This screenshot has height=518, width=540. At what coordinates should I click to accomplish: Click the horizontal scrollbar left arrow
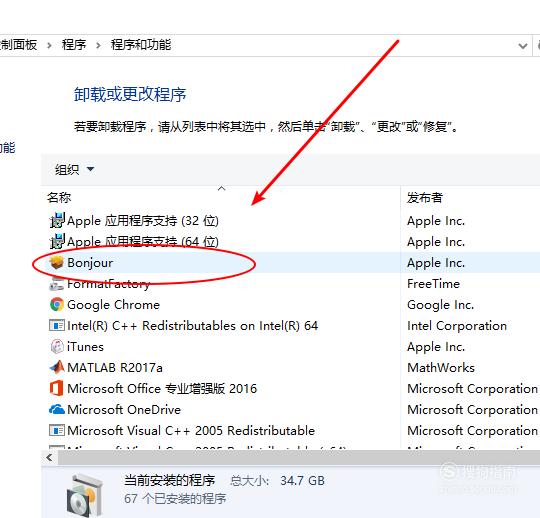coord(50,458)
